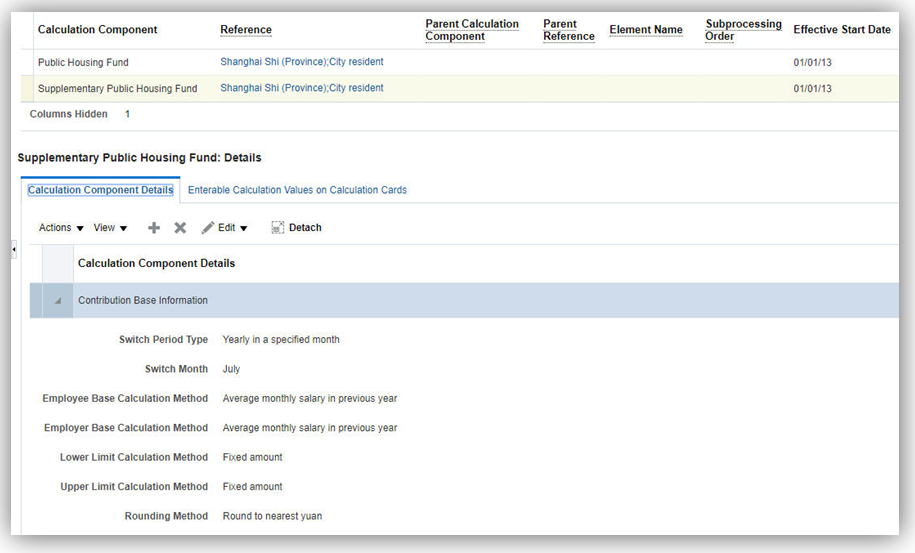Select the Supplementary Public Housing Fund row
This screenshot has height=553, width=915.
[x=117, y=88]
